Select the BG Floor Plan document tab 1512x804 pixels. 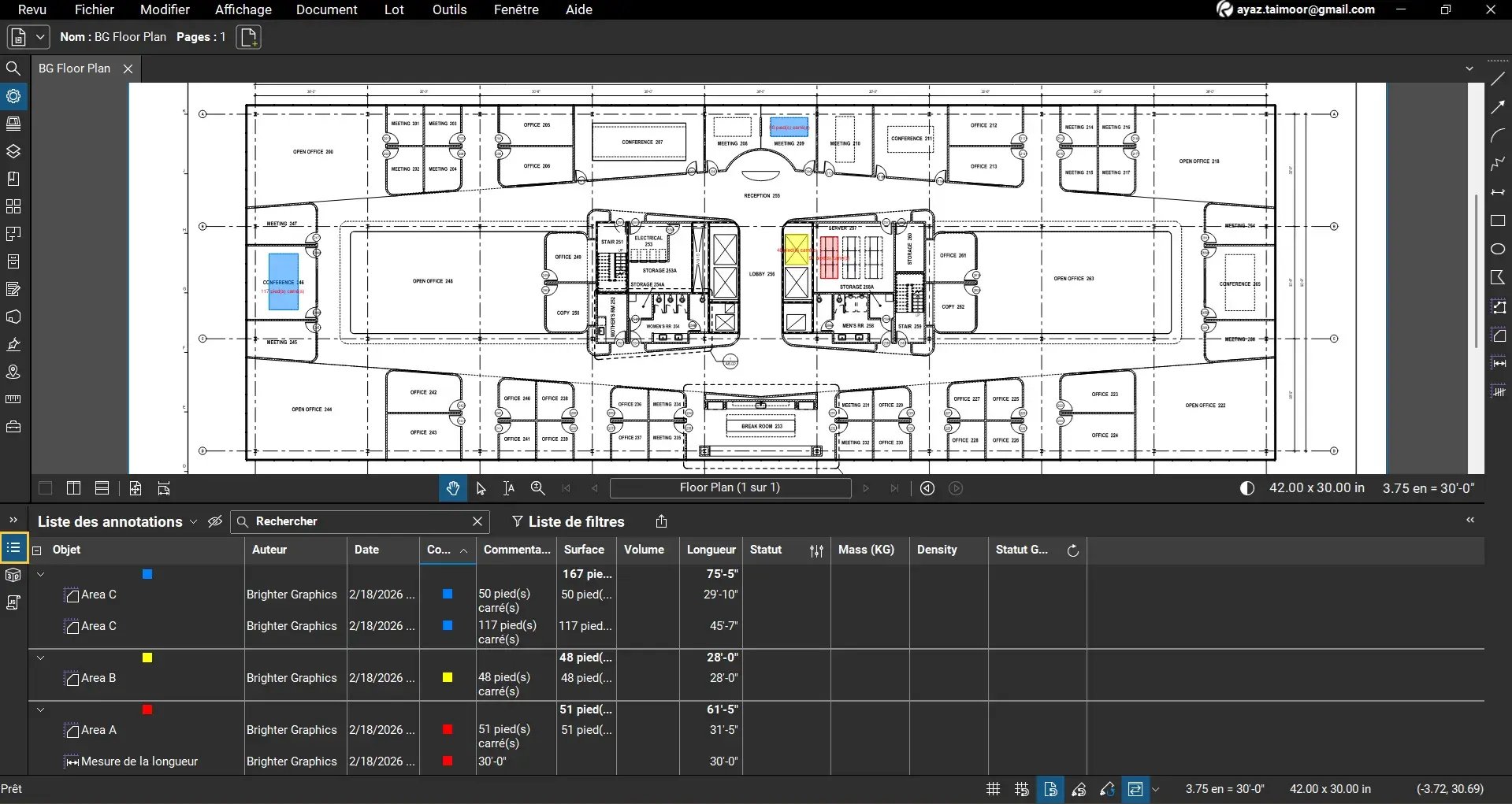[75, 69]
